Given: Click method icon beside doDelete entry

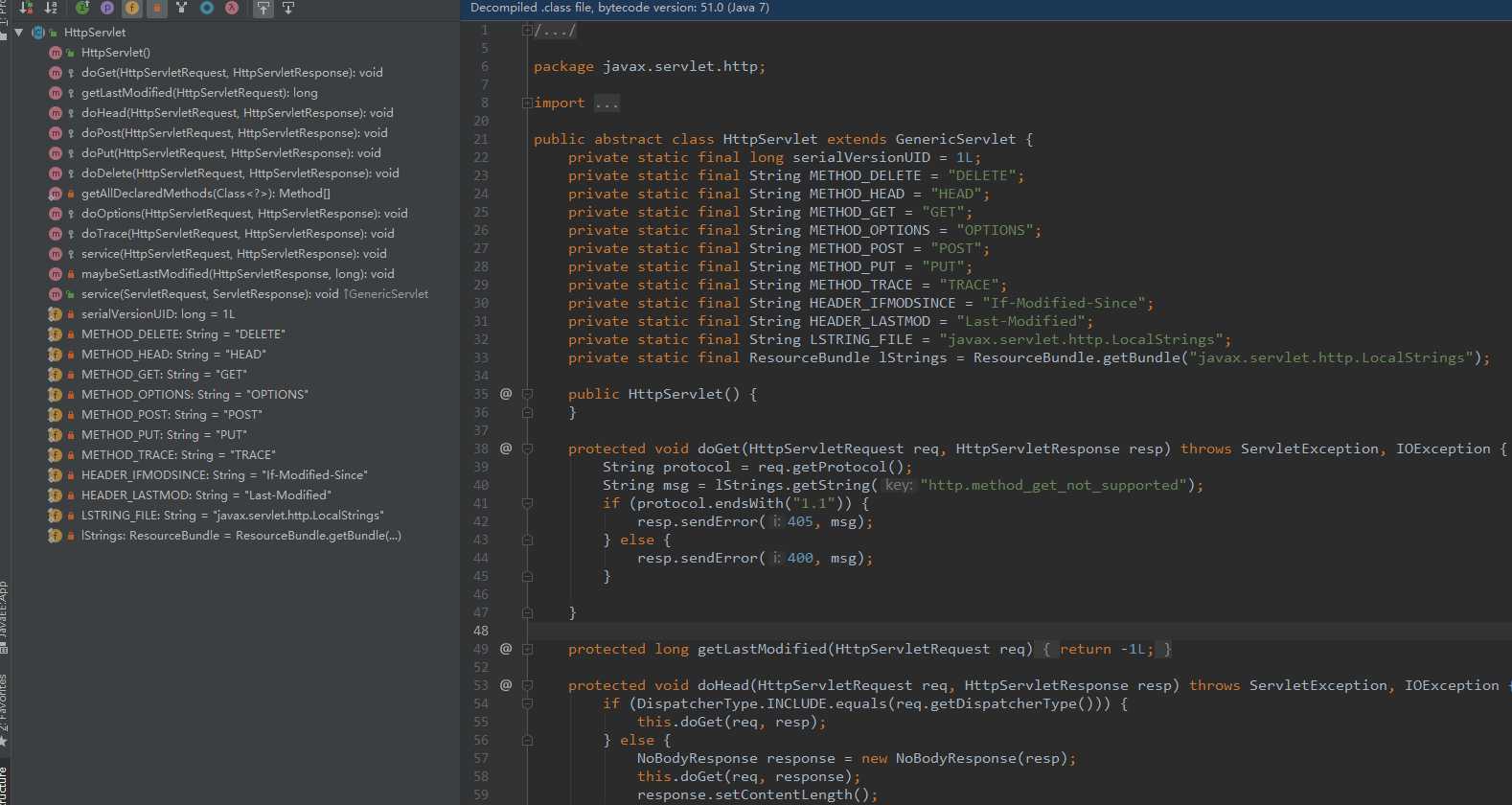Looking at the screenshot, I should [55, 173].
